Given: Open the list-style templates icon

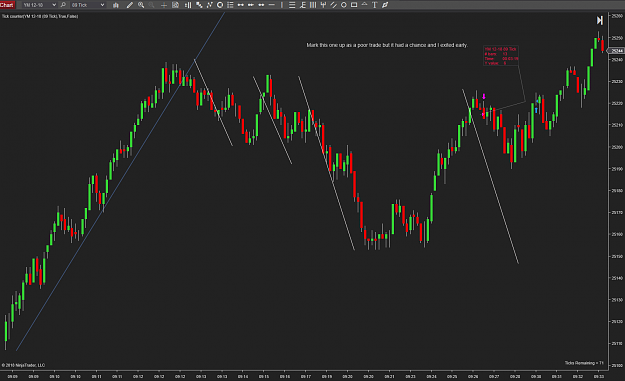Looking at the screenshot, I should pos(230,5).
